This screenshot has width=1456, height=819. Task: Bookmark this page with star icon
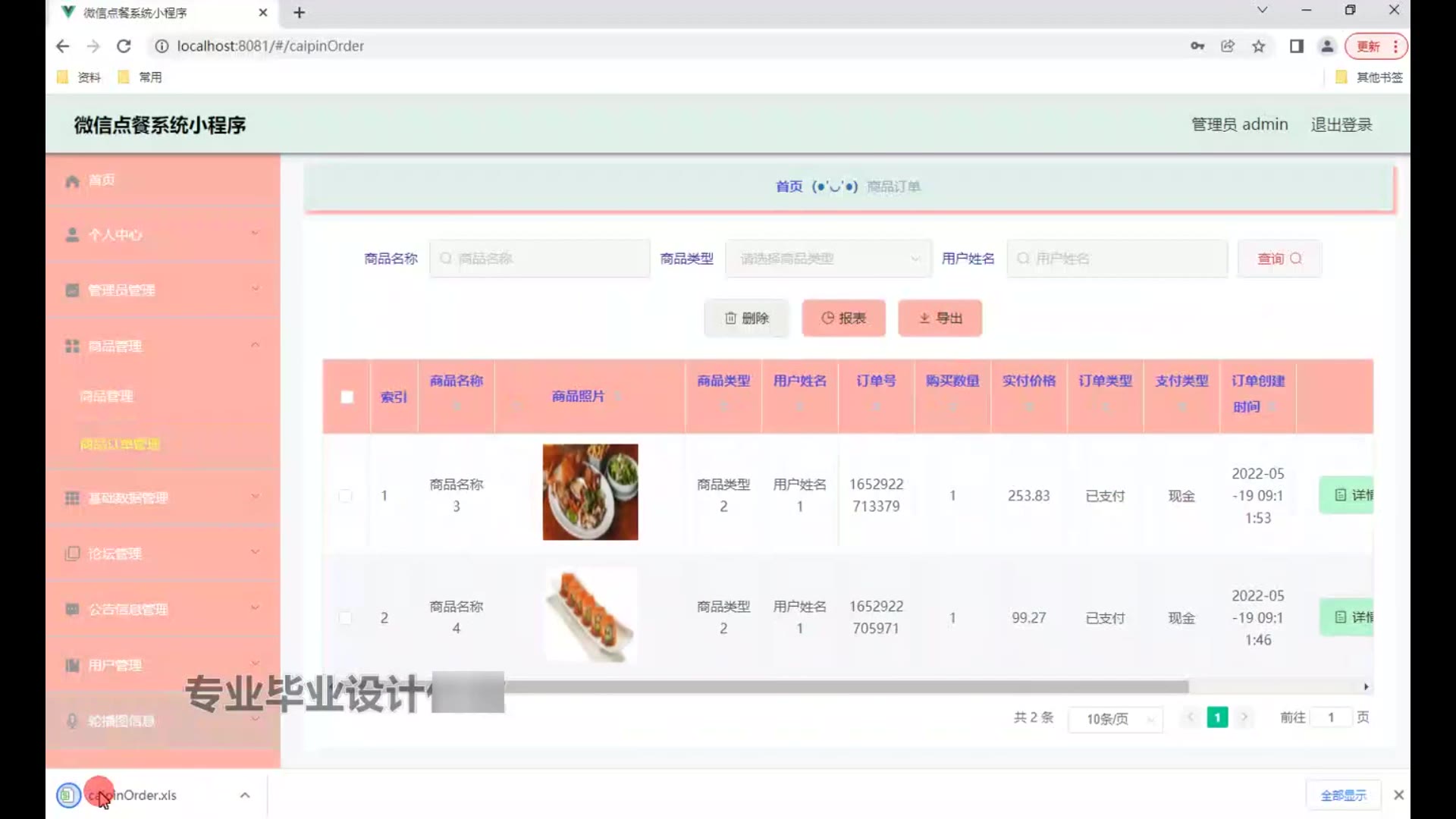click(1259, 46)
